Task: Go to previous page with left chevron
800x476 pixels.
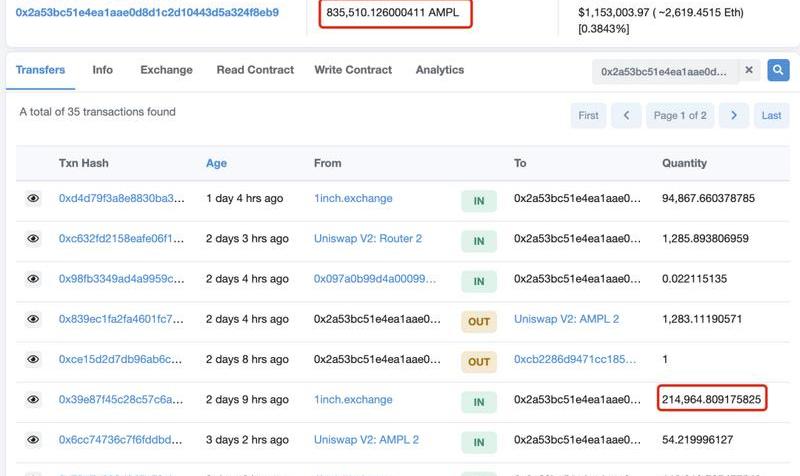Action: [x=626, y=116]
